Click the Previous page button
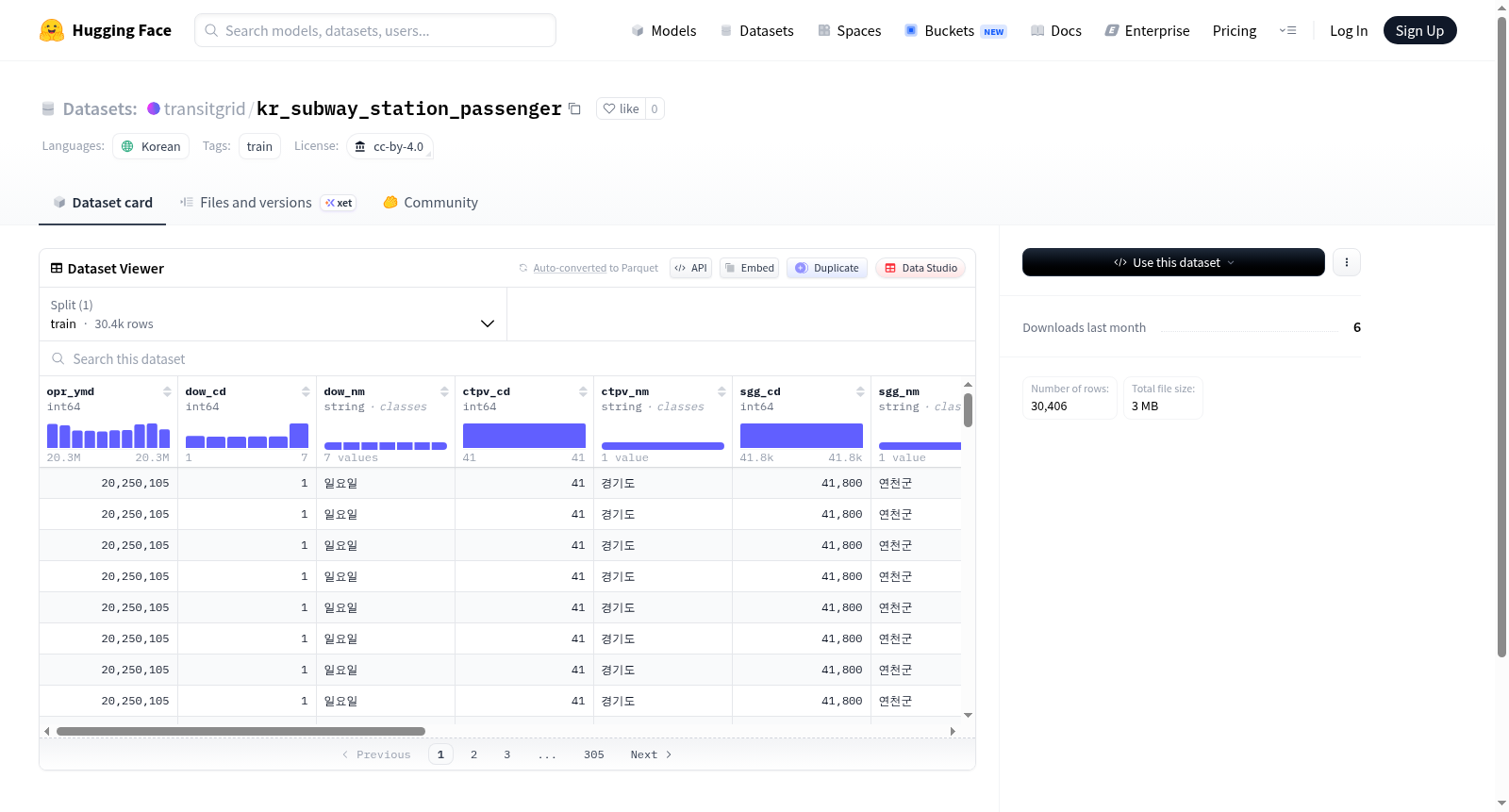 coord(376,754)
